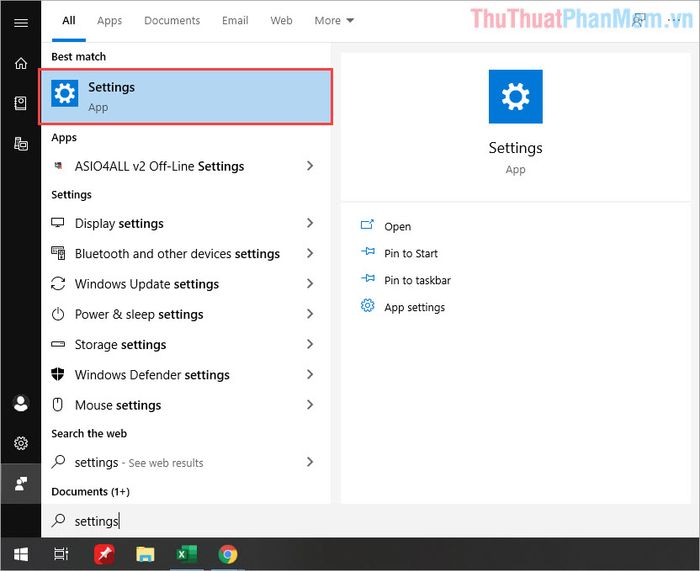Screen dimensions: 700x571
Task: Click the Windows Update refresh icon
Action: tap(58, 283)
